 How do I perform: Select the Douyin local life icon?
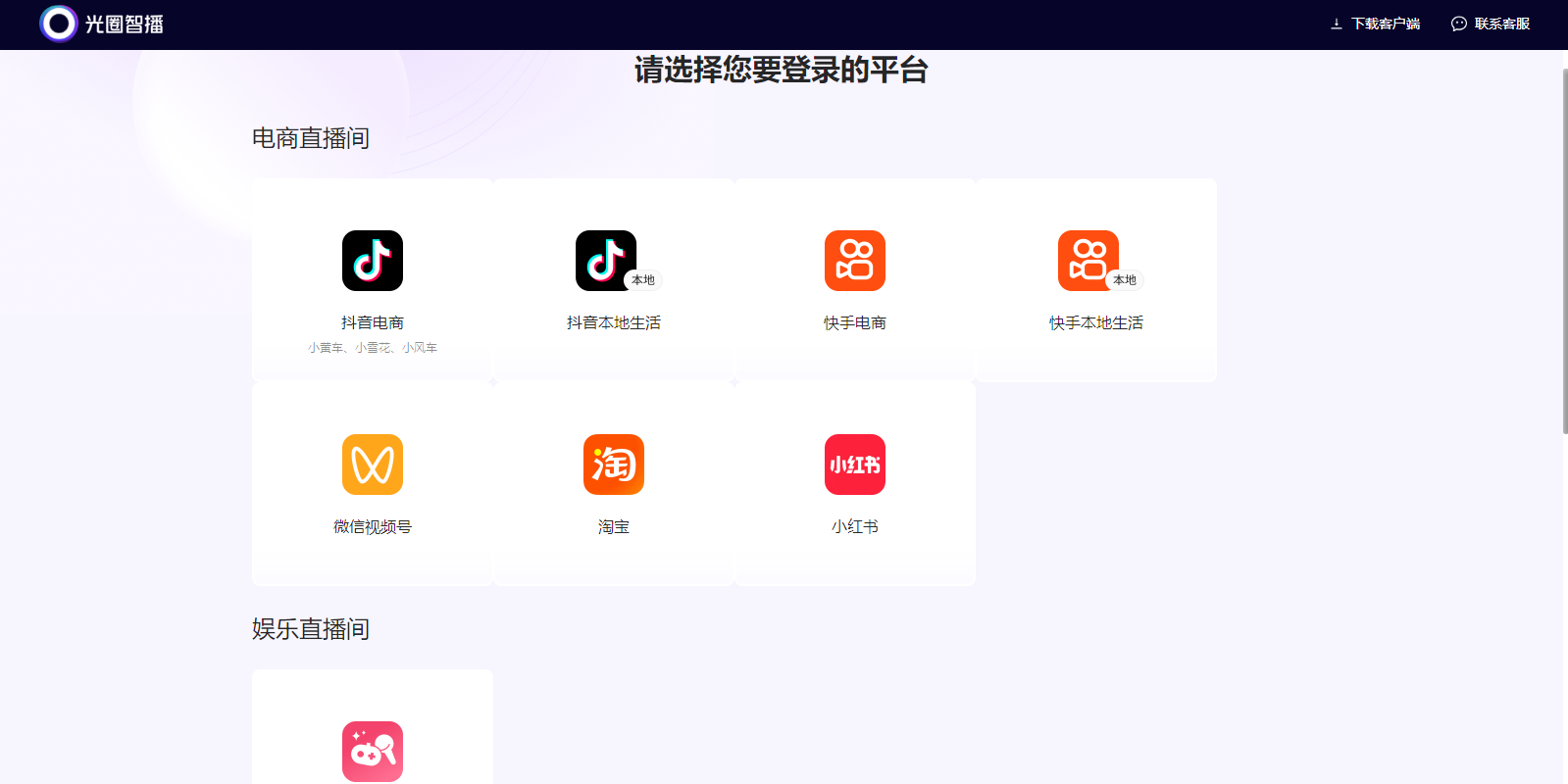(606, 261)
